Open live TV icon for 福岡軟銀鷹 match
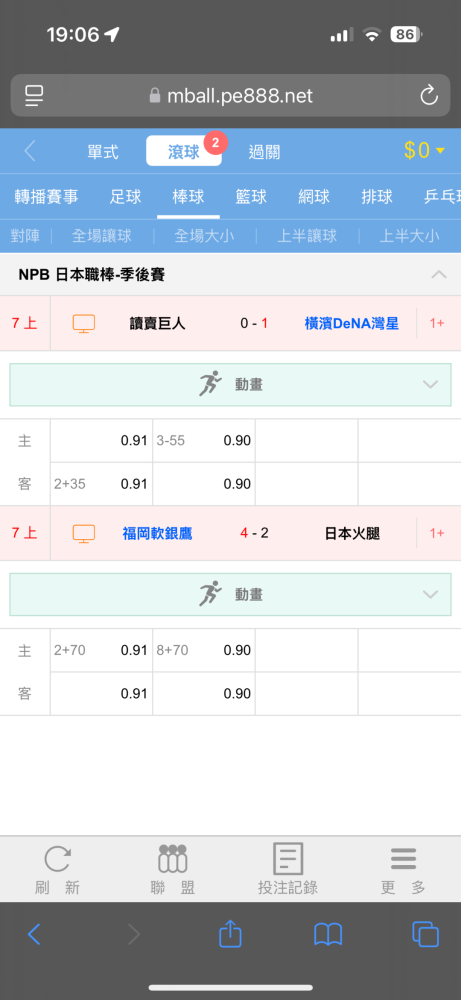 click(x=84, y=533)
